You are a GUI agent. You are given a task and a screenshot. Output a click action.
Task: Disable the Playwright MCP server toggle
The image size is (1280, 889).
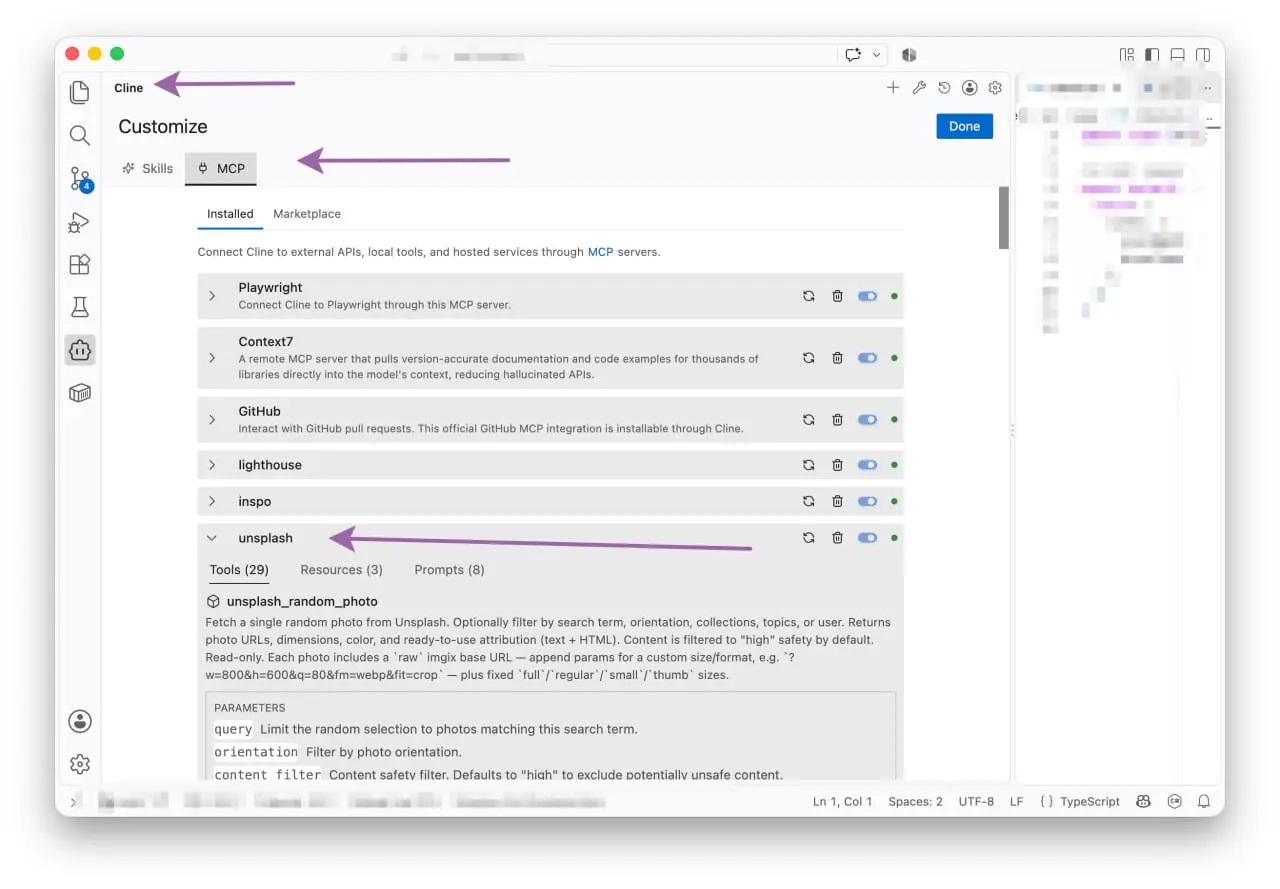click(x=867, y=296)
